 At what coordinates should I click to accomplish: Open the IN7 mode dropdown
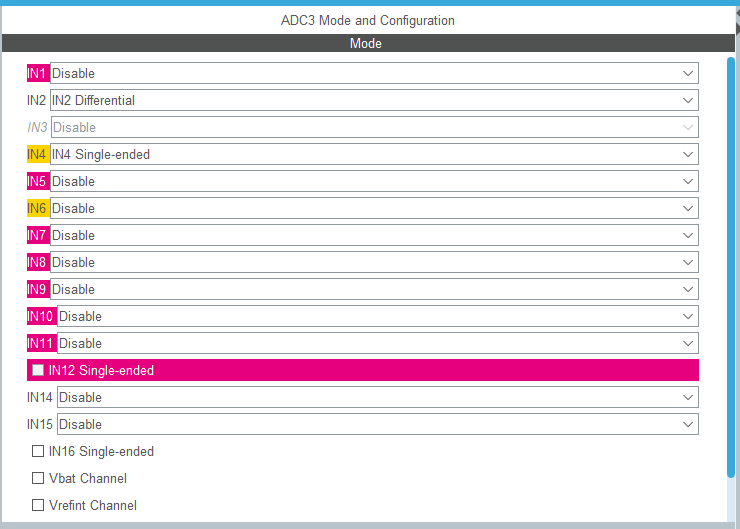pos(374,235)
